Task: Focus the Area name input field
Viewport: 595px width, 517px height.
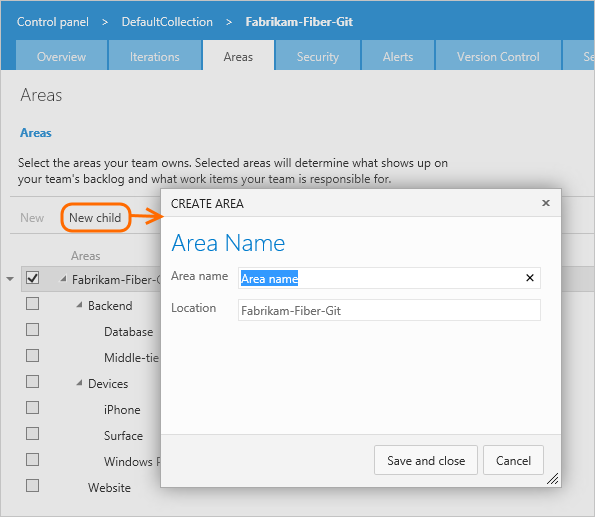Action: pyautogui.click(x=389, y=278)
